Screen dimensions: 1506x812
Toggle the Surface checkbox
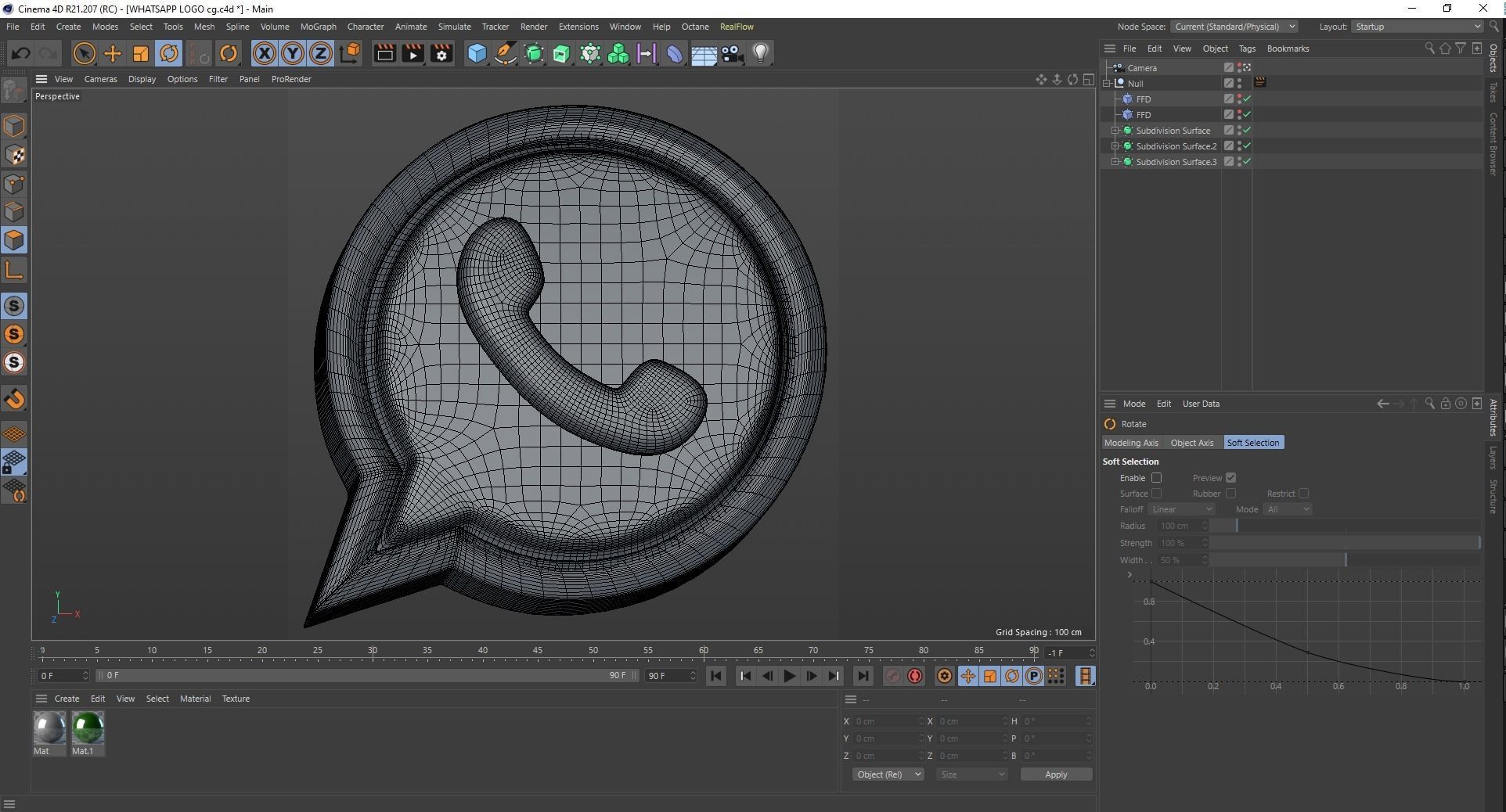click(1156, 494)
